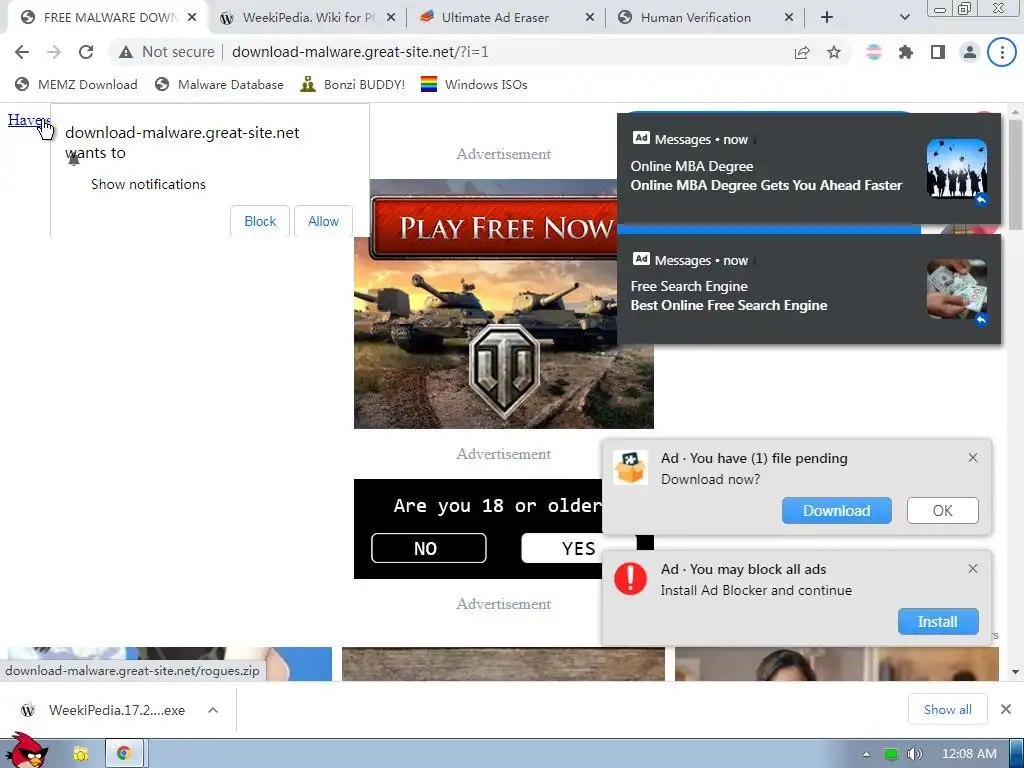Select the FREE MALWARE DOWN tab
The height and width of the screenshot is (768, 1024).
[x=110, y=18]
